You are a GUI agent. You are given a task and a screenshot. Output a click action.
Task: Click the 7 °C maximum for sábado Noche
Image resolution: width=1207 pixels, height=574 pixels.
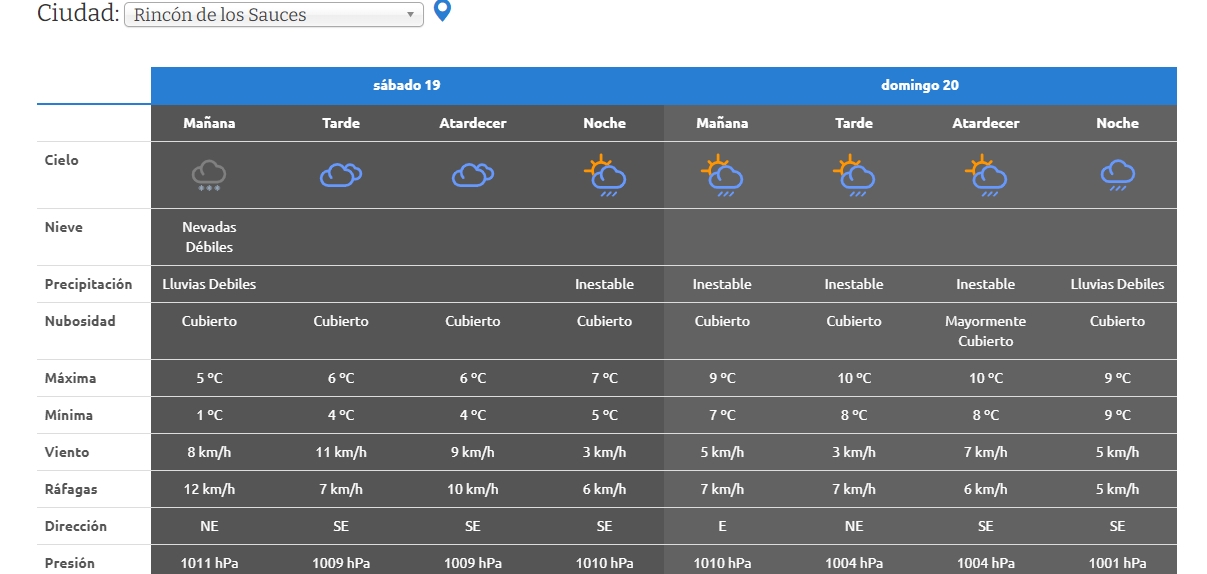pyautogui.click(x=604, y=378)
